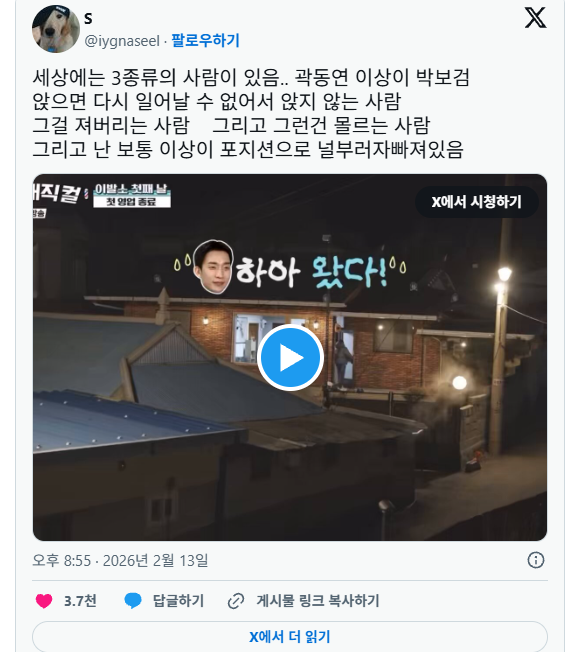Play the embedded video
Screen dimensions: 588x652
[x=290, y=358]
